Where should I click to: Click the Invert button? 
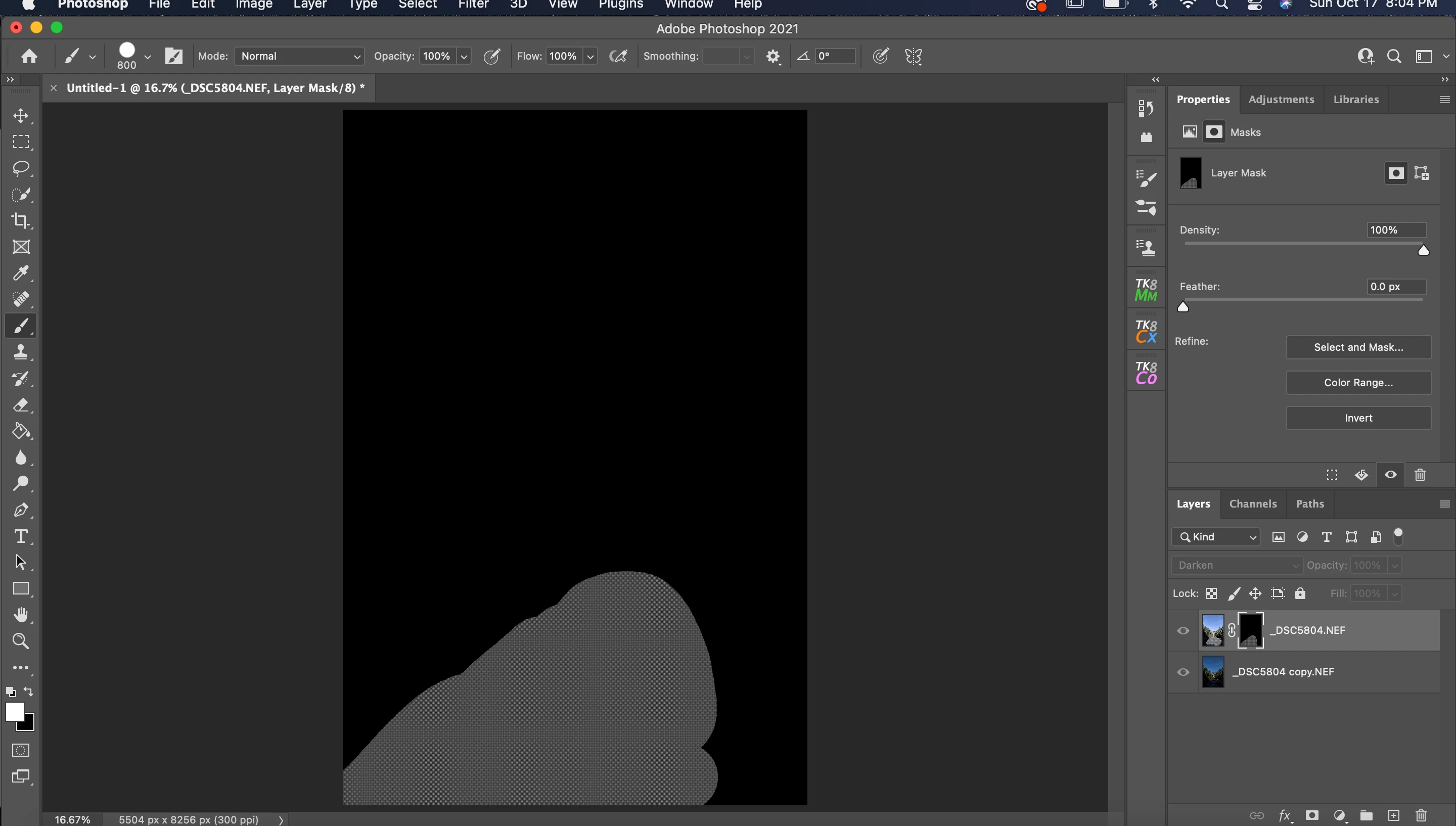(1358, 418)
